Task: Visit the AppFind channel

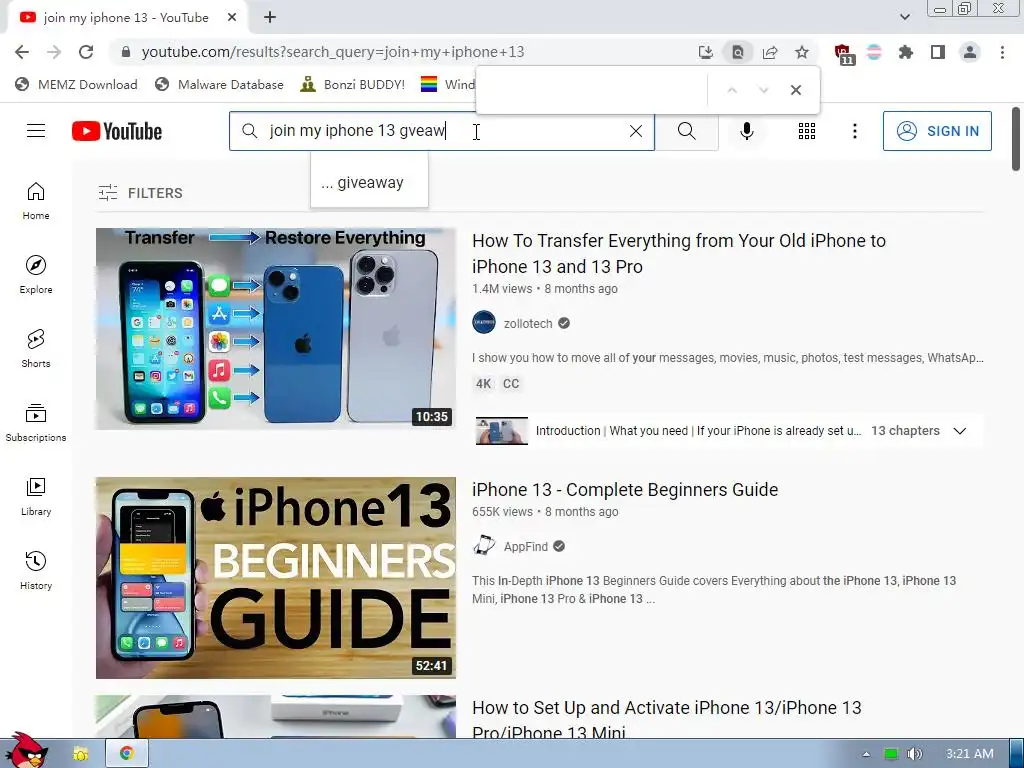Action: click(x=526, y=547)
